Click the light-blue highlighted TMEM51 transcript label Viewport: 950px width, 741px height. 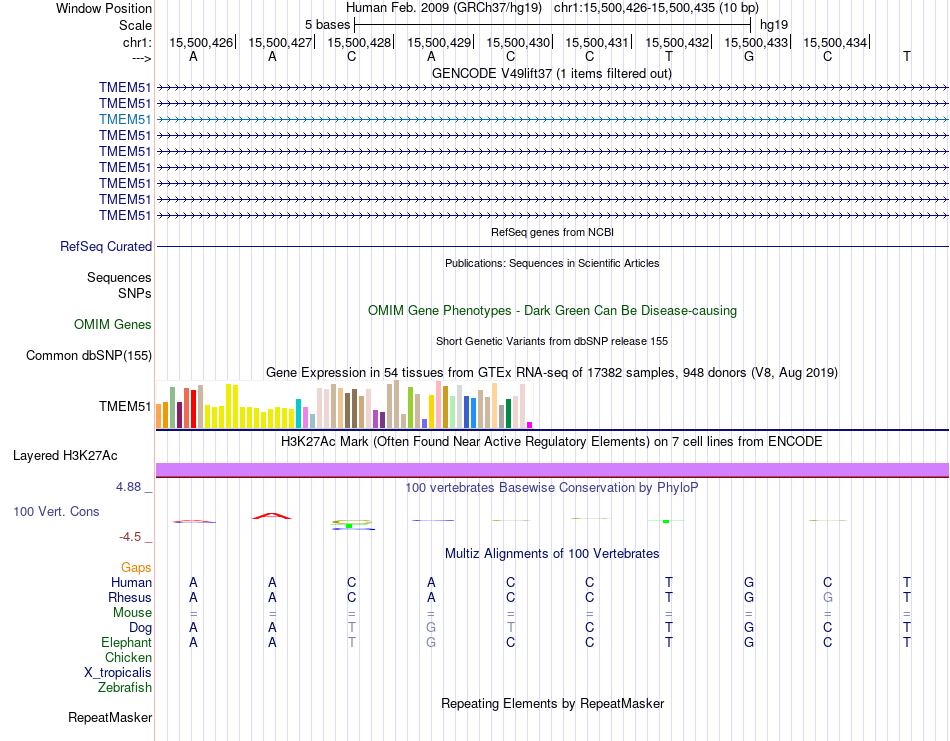click(x=125, y=119)
